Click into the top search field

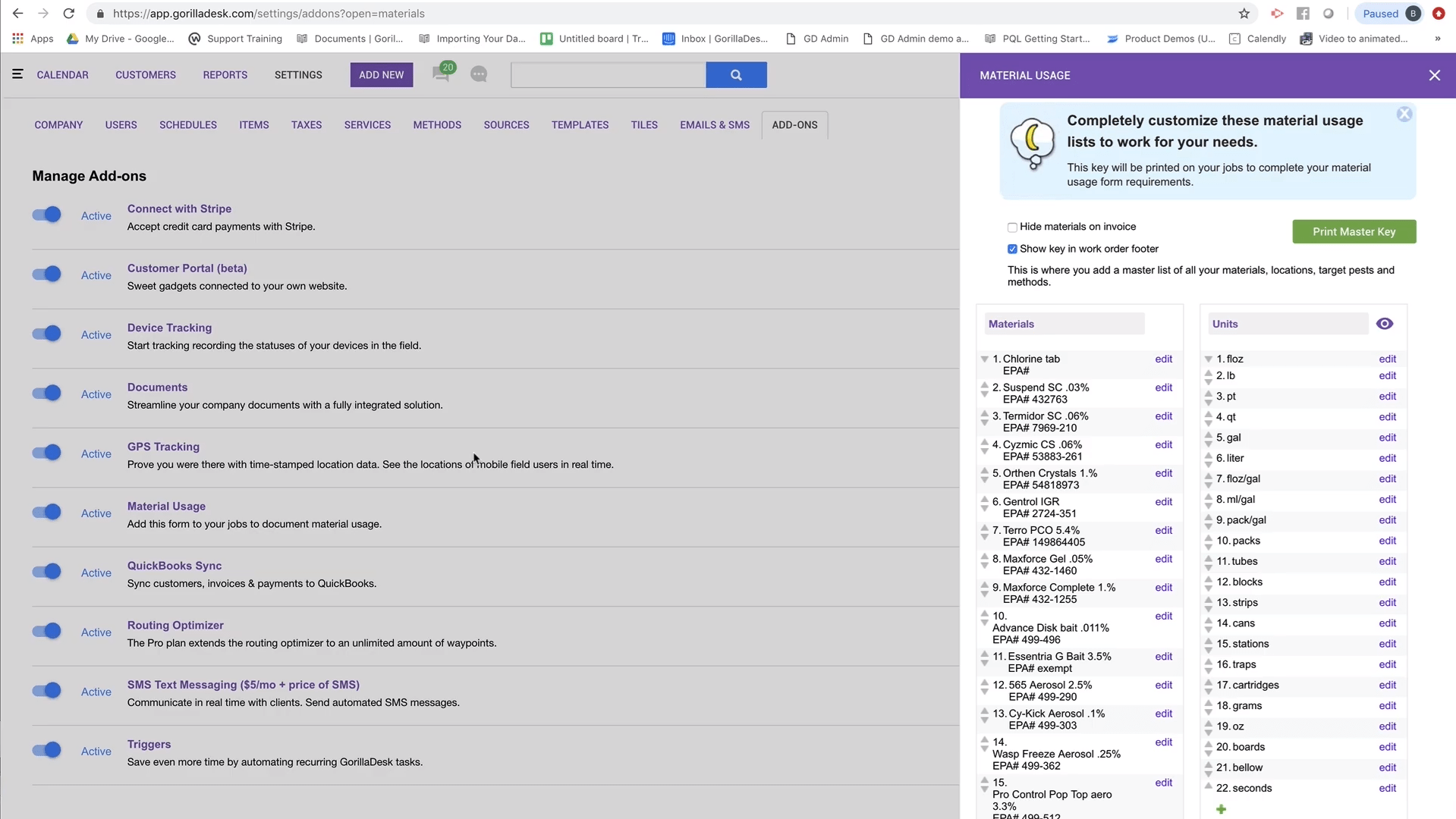[x=608, y=75]
